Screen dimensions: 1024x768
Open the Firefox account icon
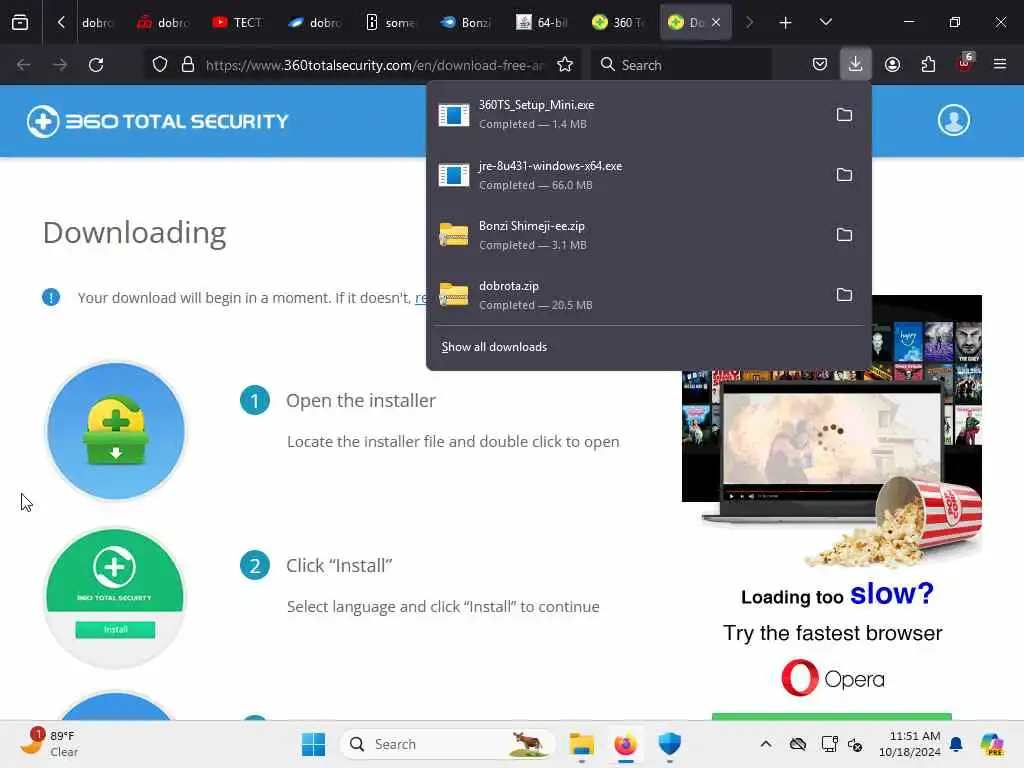pos(892,64)
